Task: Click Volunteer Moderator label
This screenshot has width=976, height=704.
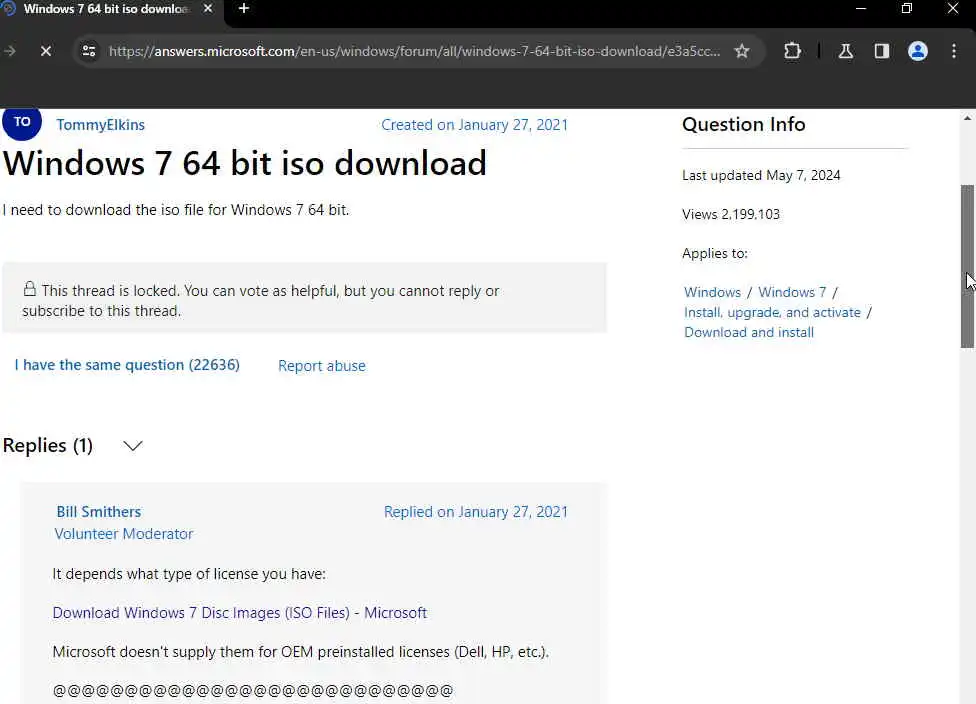Action: pyautogui.click(x=124, y=534)
